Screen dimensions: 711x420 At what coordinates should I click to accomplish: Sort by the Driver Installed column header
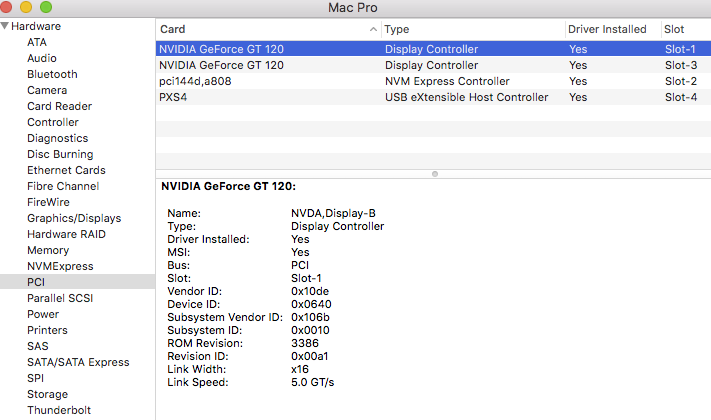pos(607,30)
